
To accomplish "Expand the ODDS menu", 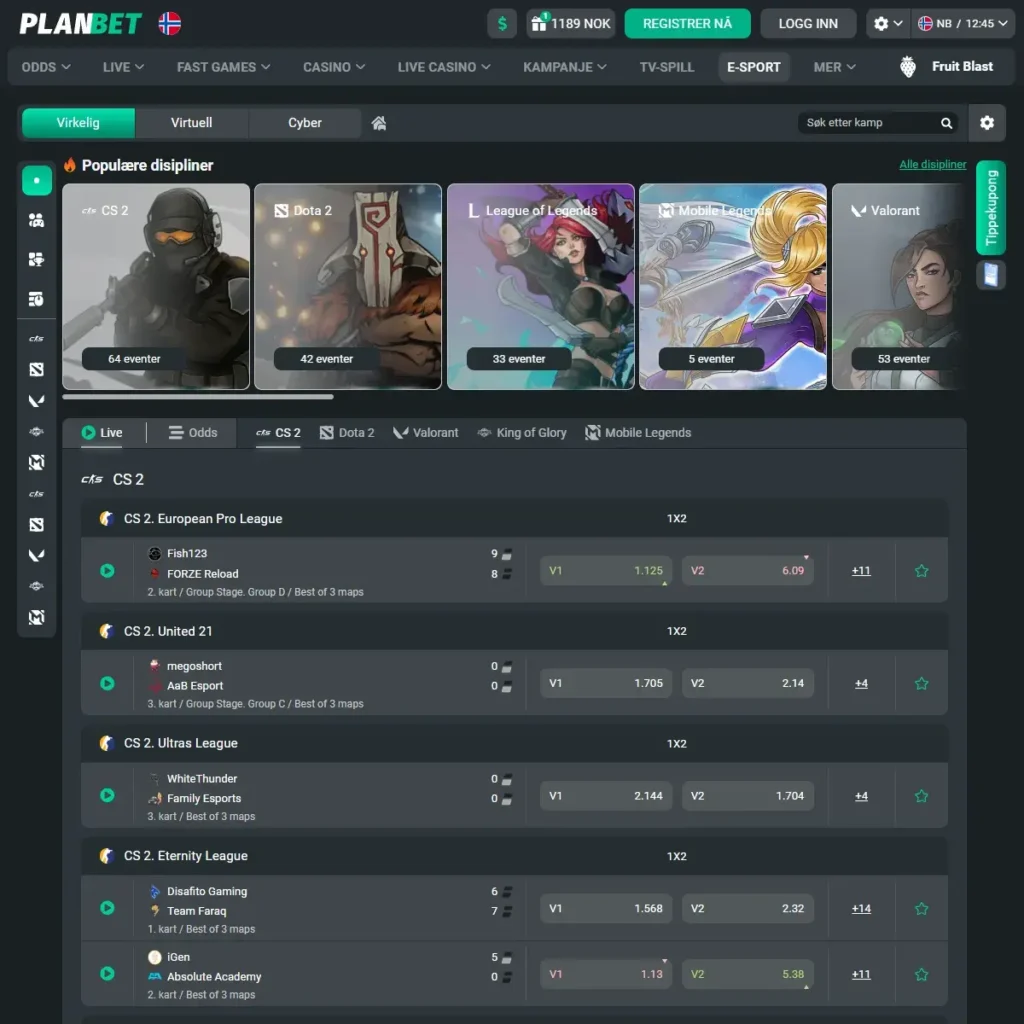I will tap(46, 67).
